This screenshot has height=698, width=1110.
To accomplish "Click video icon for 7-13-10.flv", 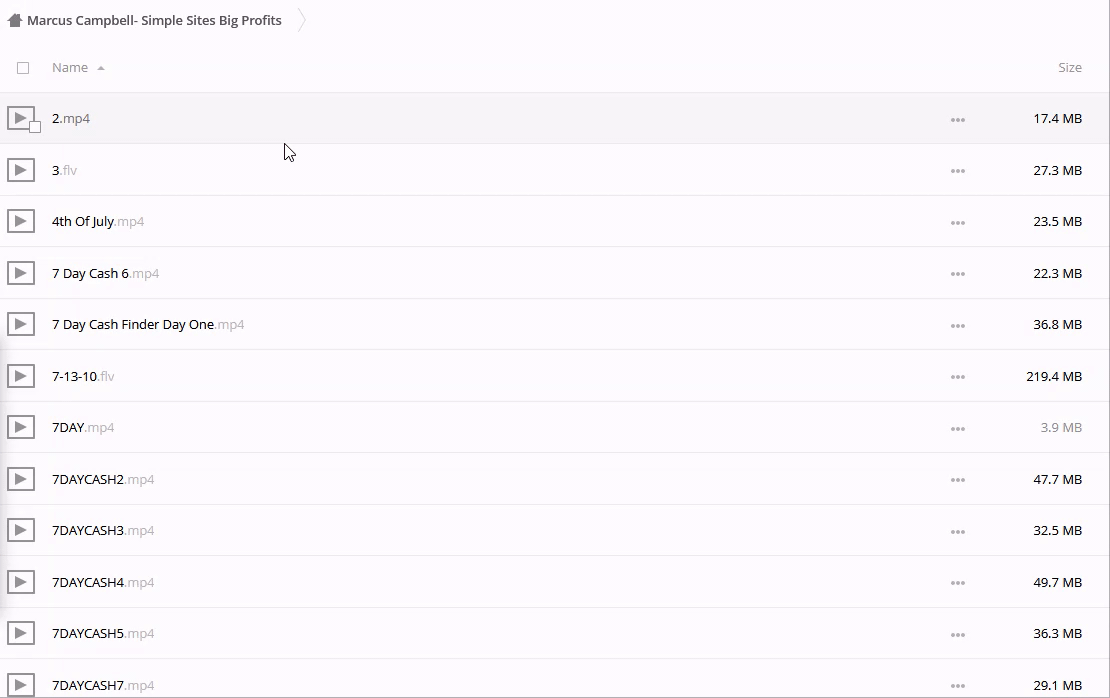I will [x=21, y=376].
